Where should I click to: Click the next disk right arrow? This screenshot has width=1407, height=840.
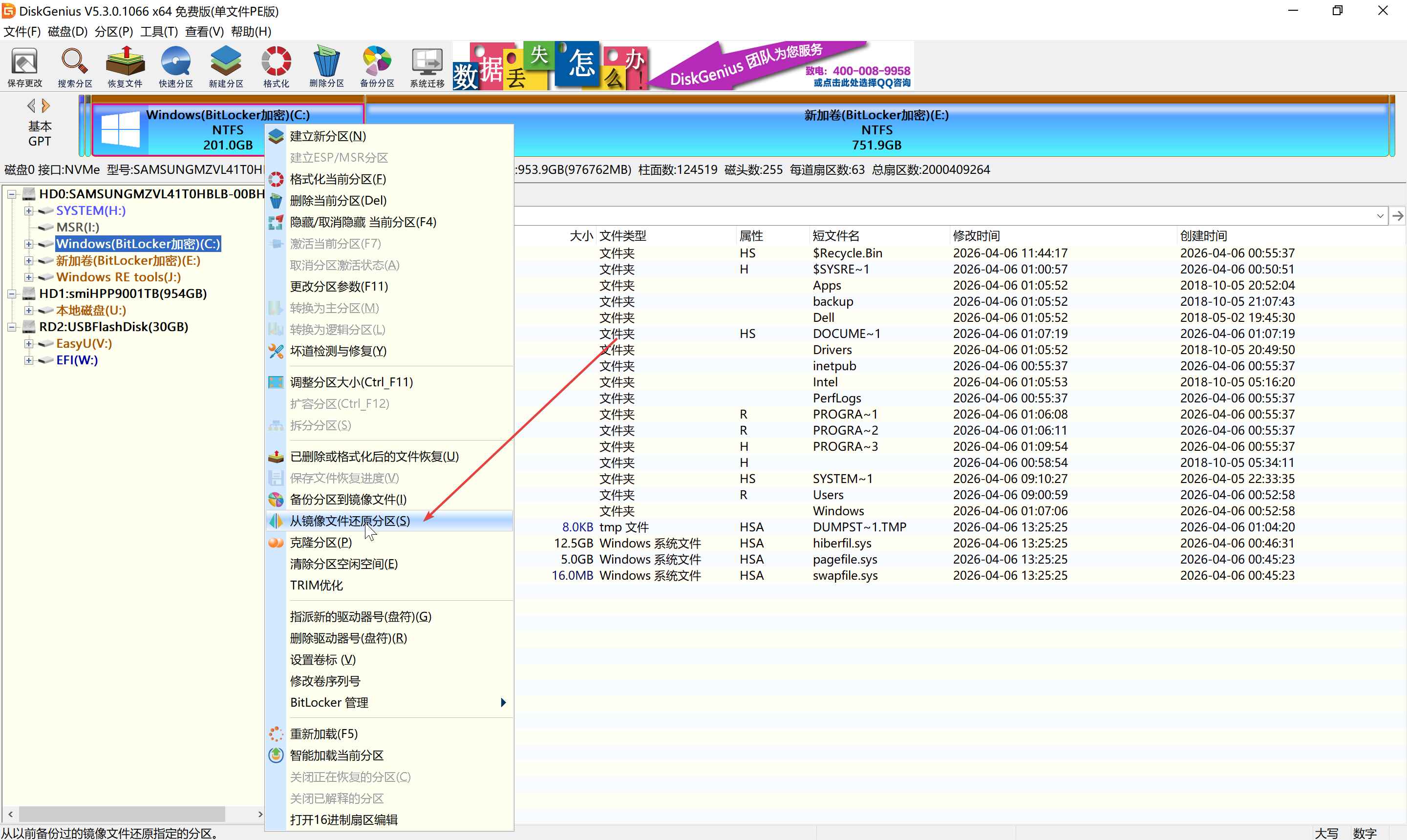pyautogui.click(x=46, y=106)
